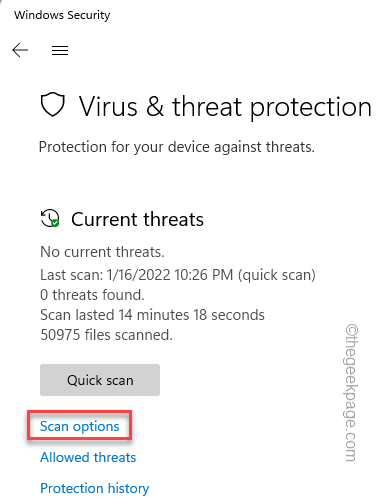Click the Current threats section heading
Image resolution: width=388 pixels, height=497 pixels.
(137, 219)
